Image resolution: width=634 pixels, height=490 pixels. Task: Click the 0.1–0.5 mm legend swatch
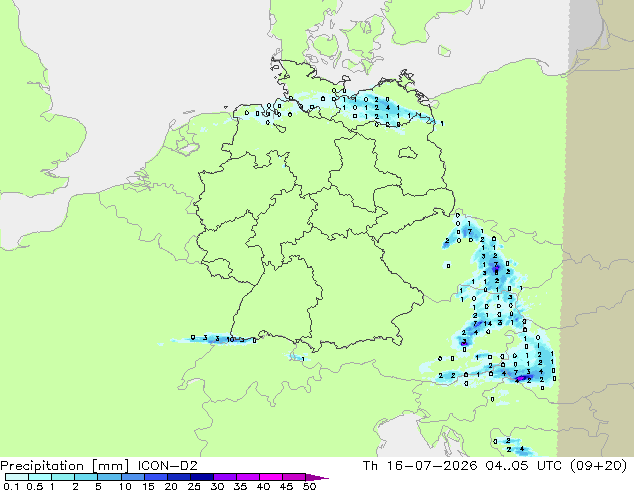click(x=17, y=477)
